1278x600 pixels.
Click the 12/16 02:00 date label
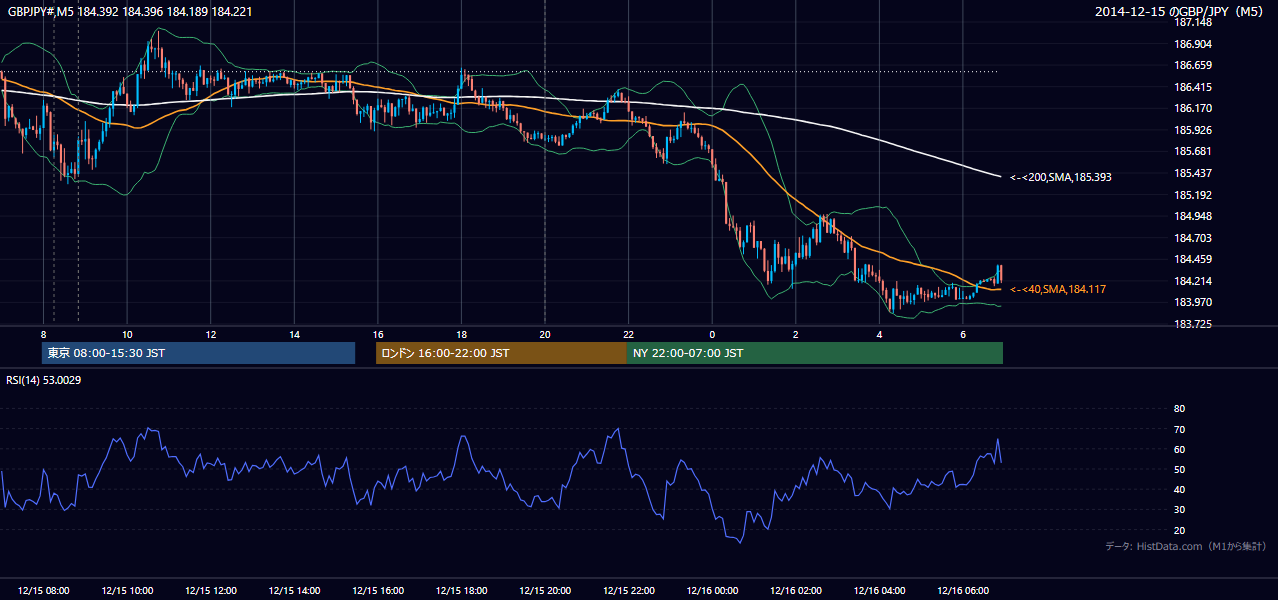[795, 591]
